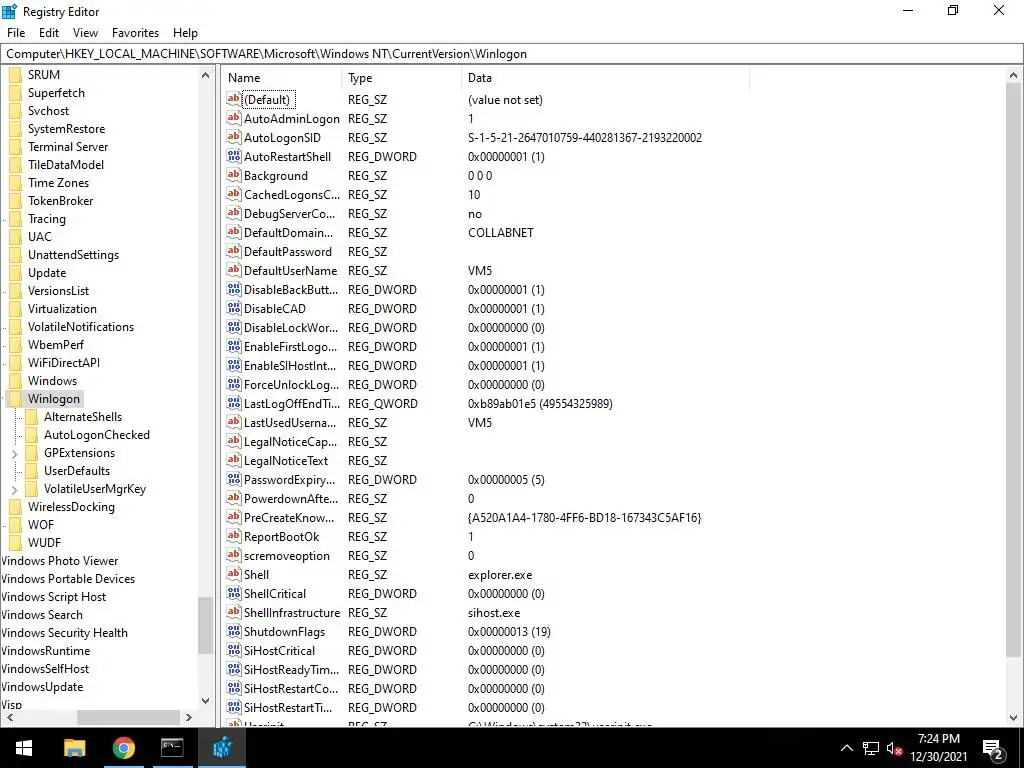Select the AutoLogonChecked subkey
The image size is (1024, 768).
tap(97, 435)
